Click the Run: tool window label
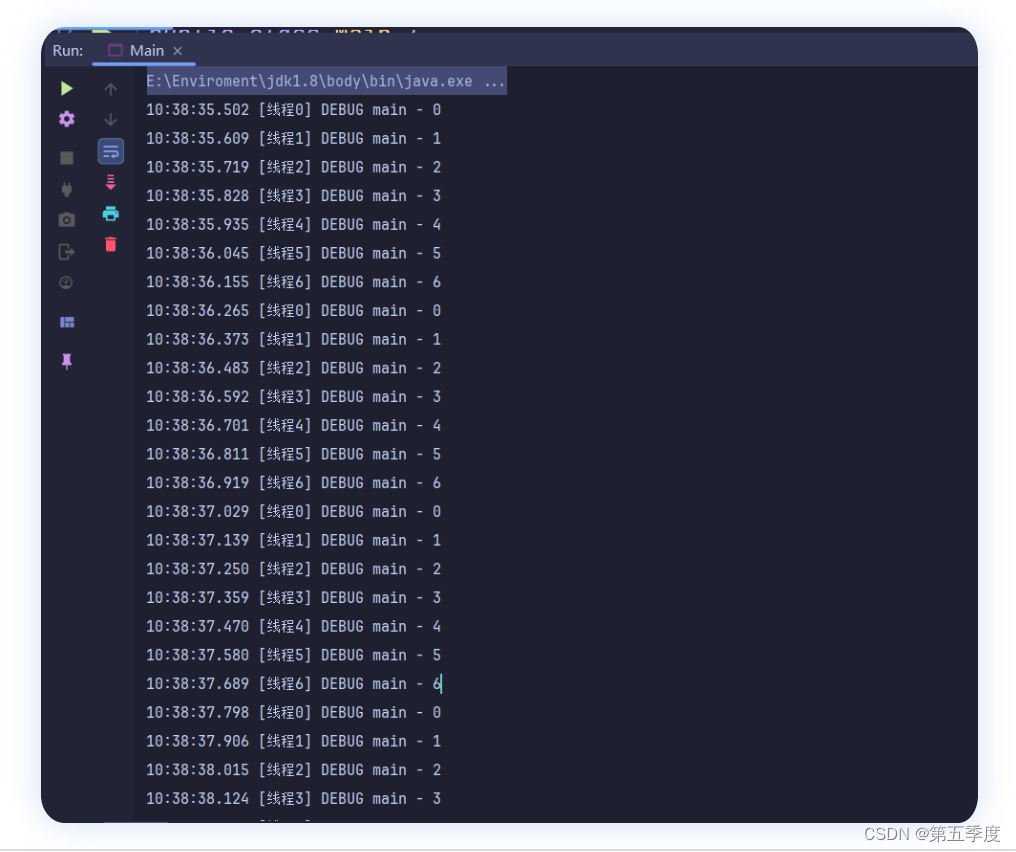 tap(68, 51)
